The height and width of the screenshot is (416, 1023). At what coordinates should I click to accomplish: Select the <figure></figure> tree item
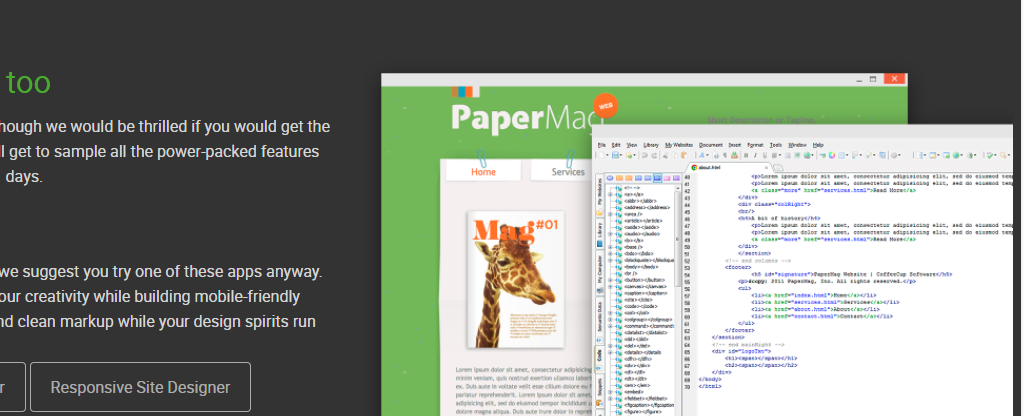[x=644, y=412]
